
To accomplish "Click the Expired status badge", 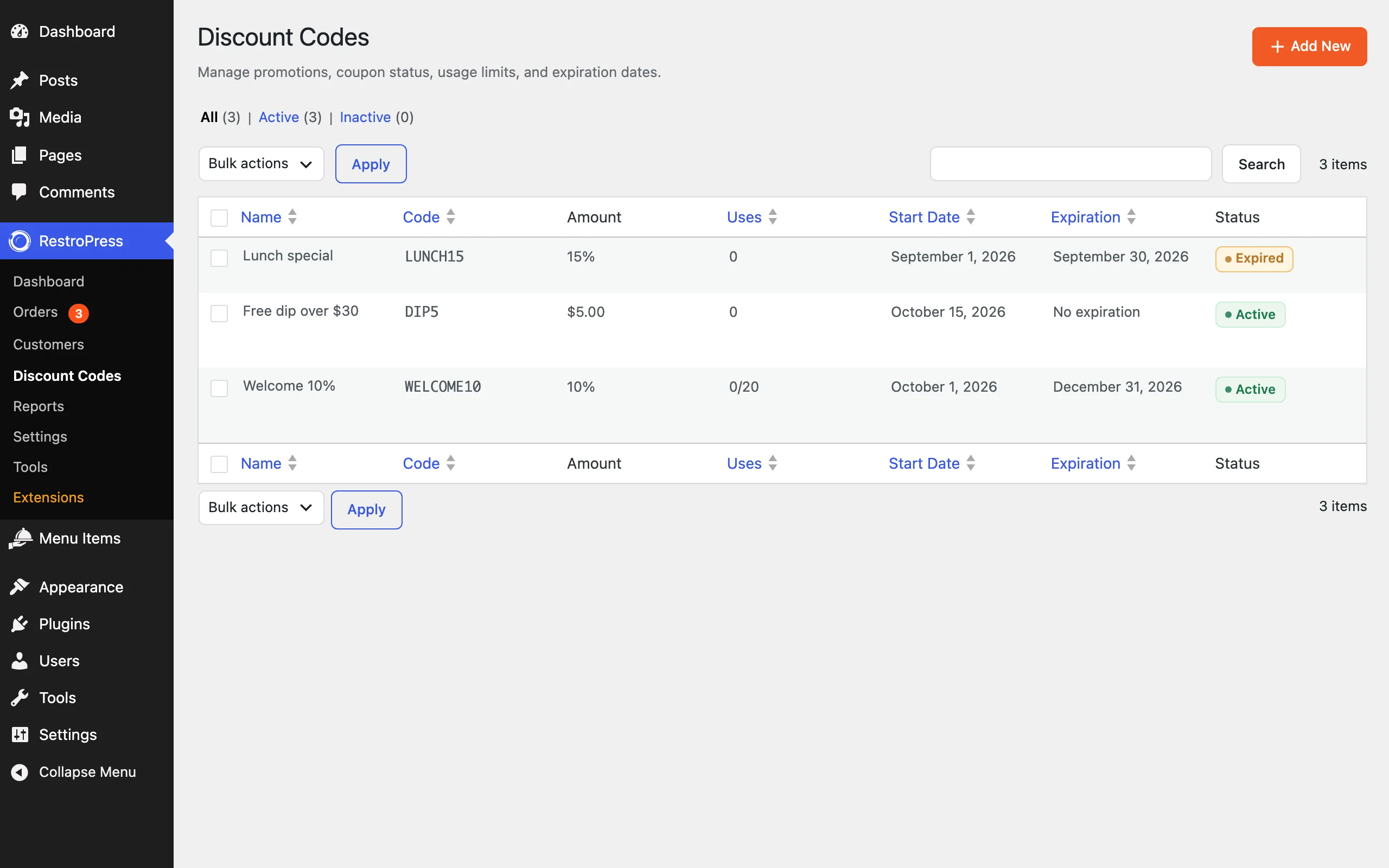I will pos(1254,259).
